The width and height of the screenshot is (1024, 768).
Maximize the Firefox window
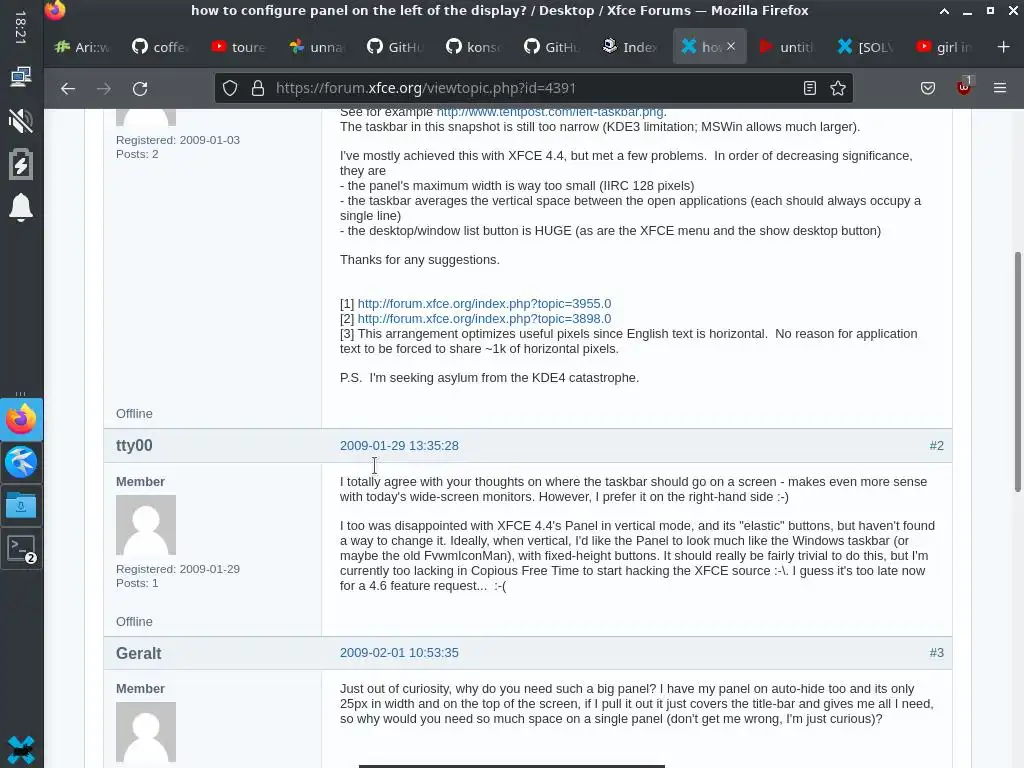pyautogui.click(x=990, y=11)
